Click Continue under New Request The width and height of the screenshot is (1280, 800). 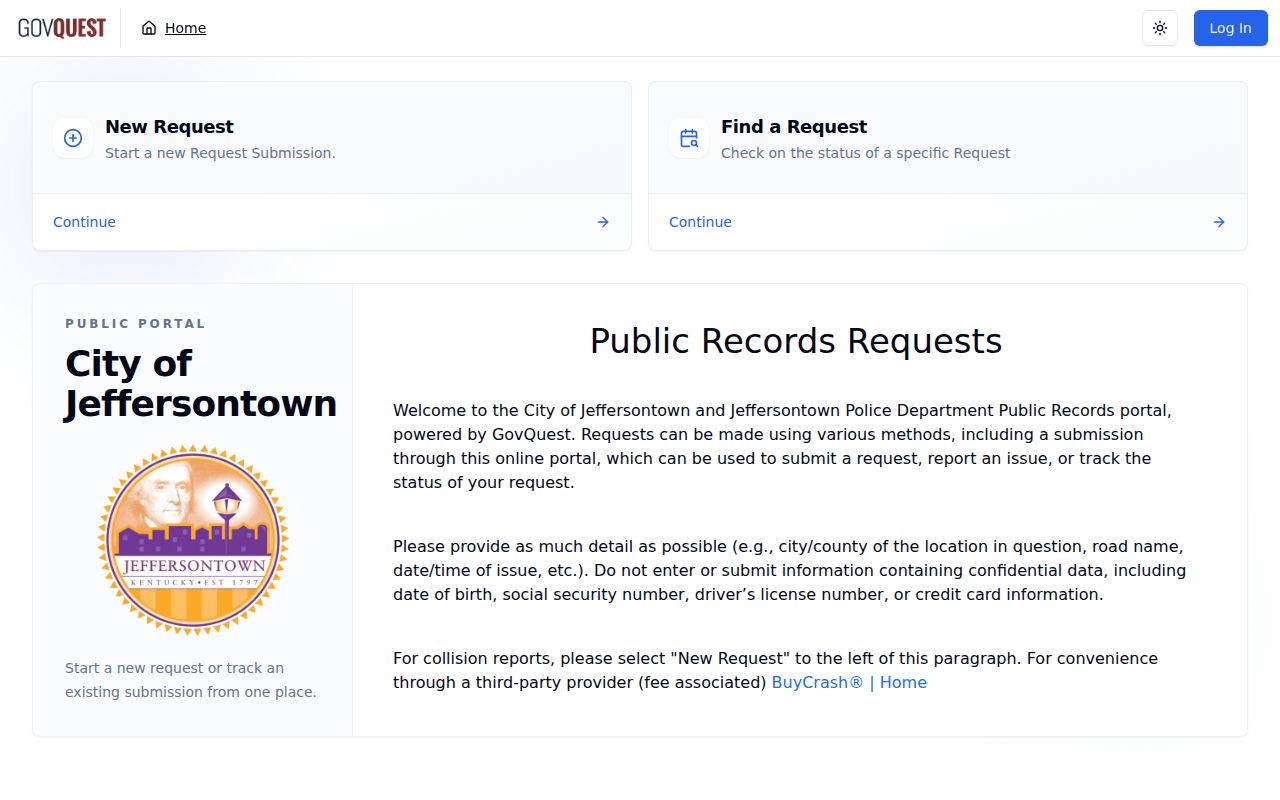point(84,222)
